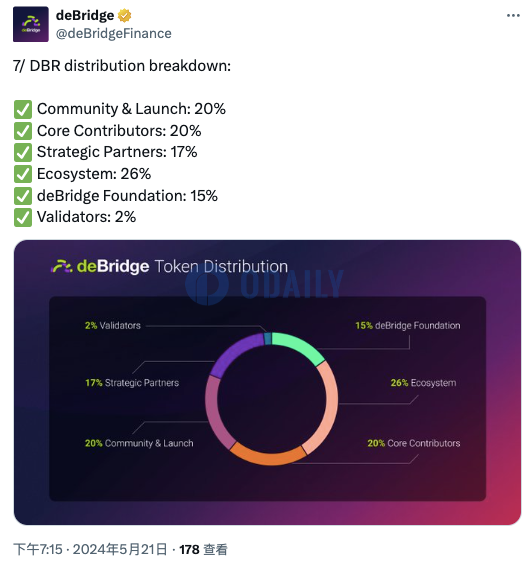Click the ODAILY watermark logo
This screenshot has width=529, height=569.
point(264,284)
